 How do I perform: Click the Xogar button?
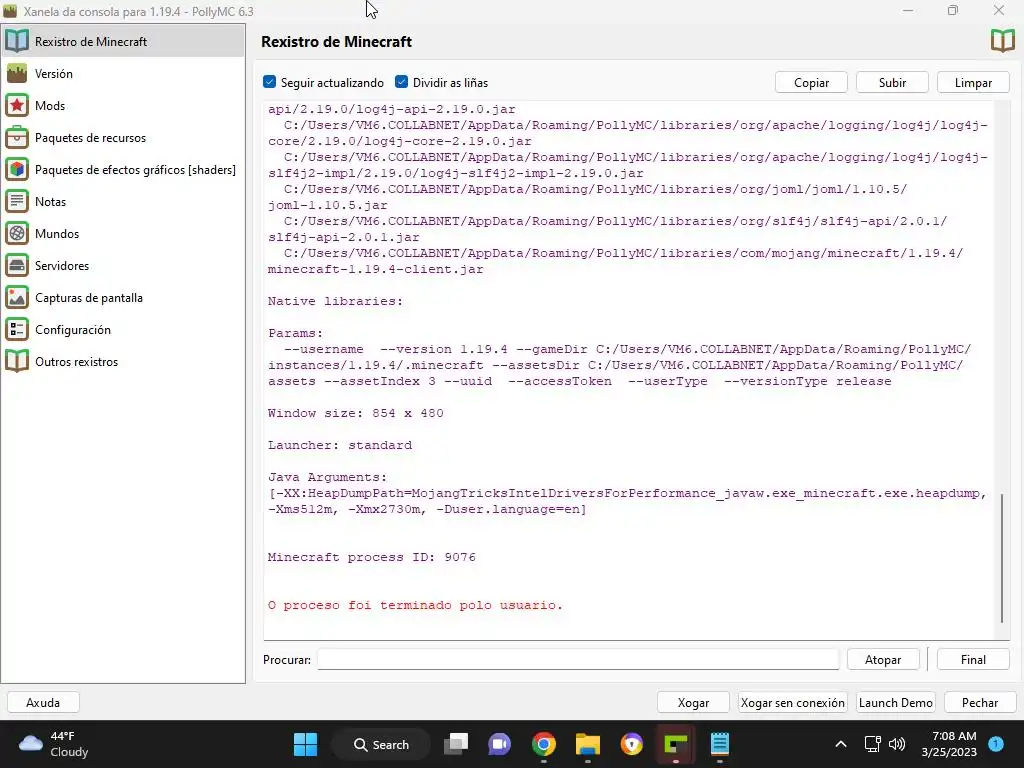click(x=693, y=703)
